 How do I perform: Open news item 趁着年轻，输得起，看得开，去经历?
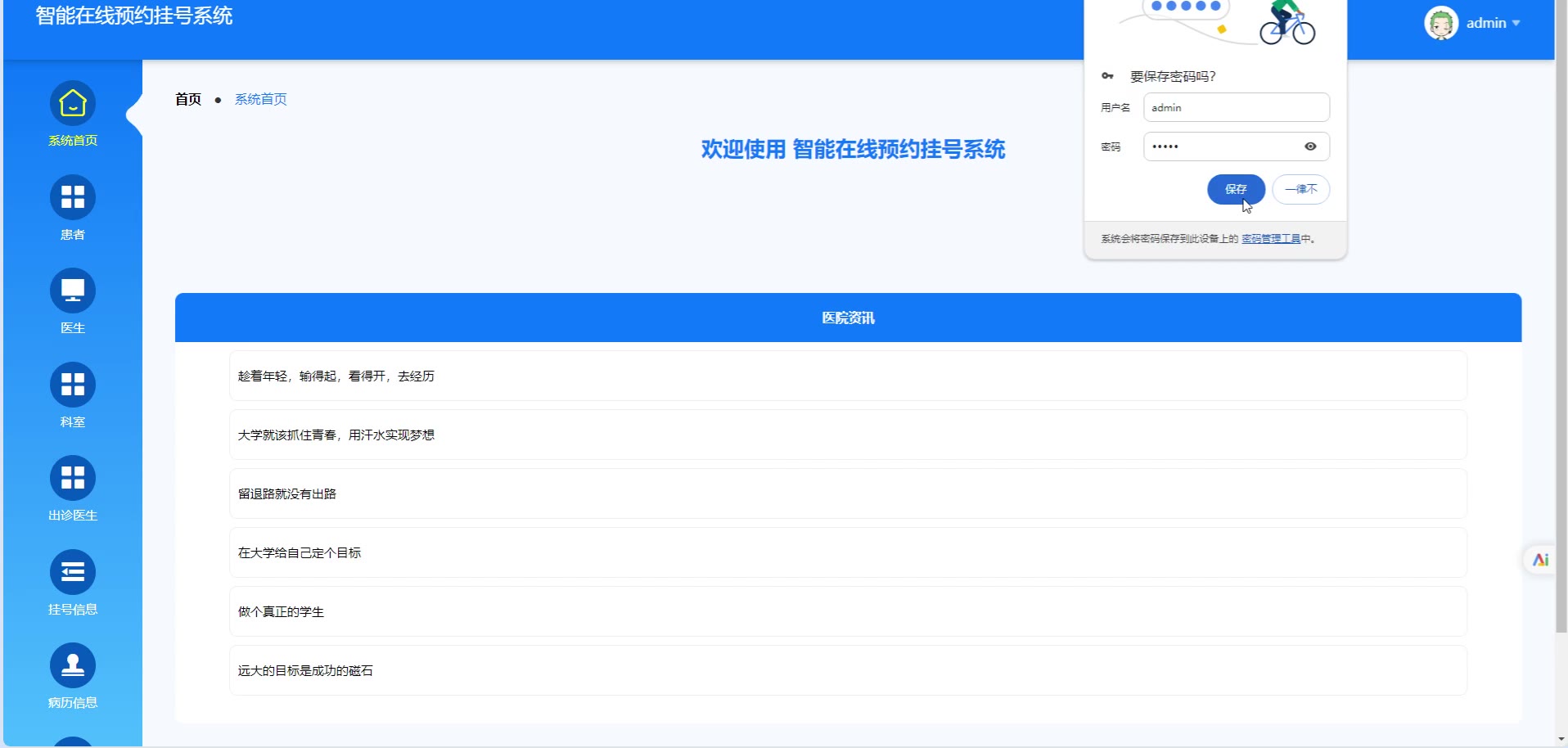point(848,376)
